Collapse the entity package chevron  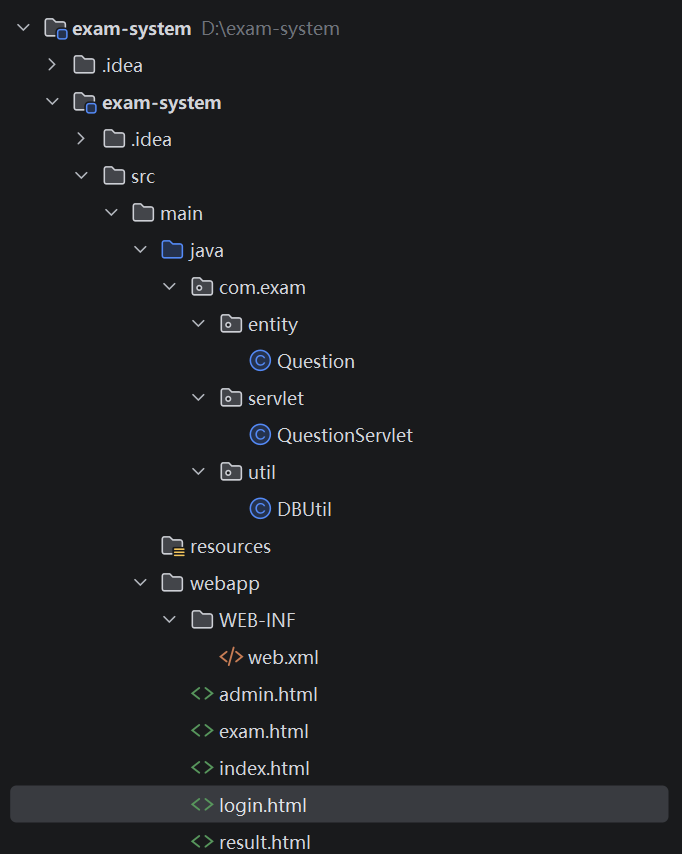pos(198,324)
